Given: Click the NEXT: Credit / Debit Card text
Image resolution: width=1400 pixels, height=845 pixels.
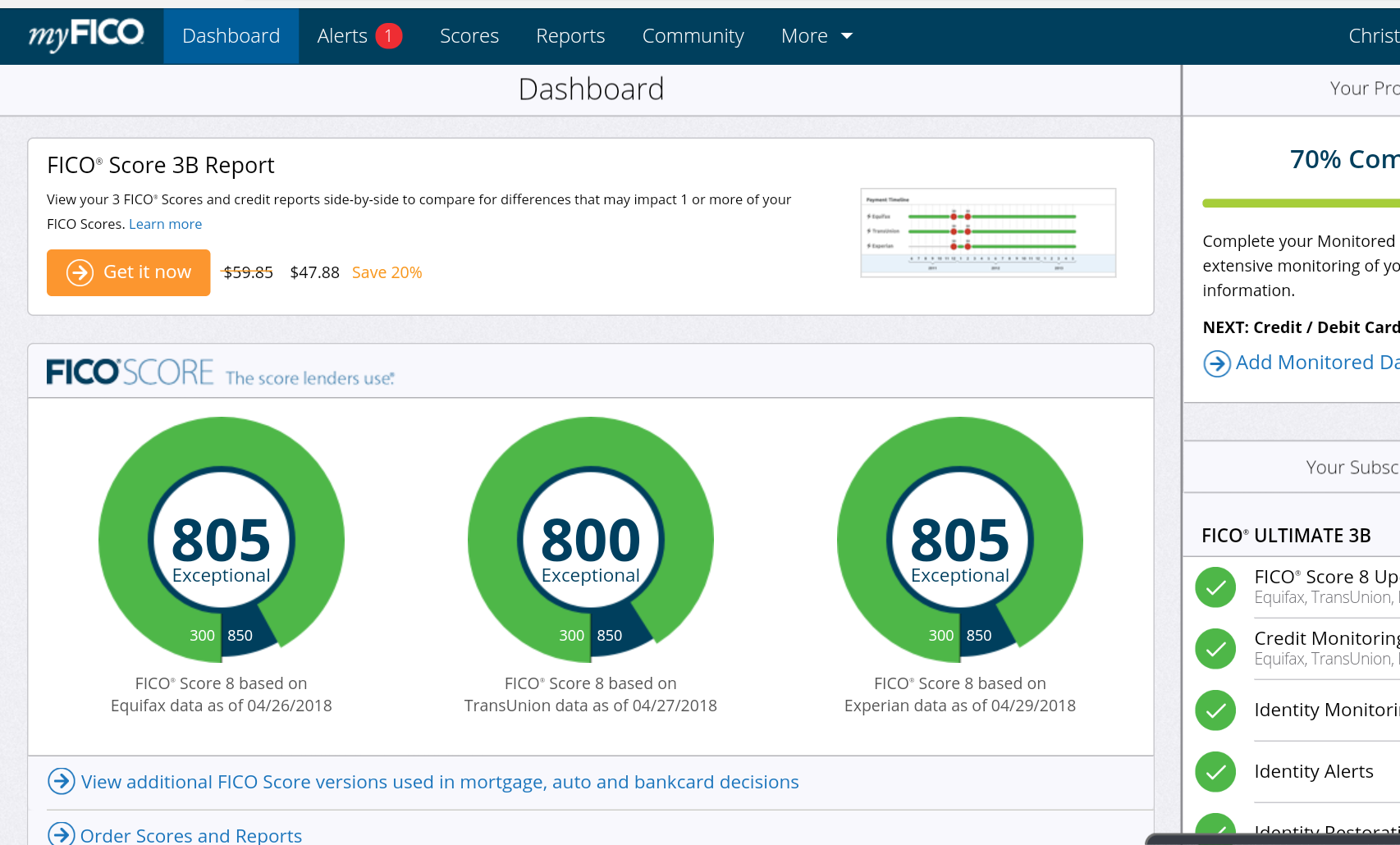Looking at the screenshot, I should pyautogui.click(x=1301, y=327).
